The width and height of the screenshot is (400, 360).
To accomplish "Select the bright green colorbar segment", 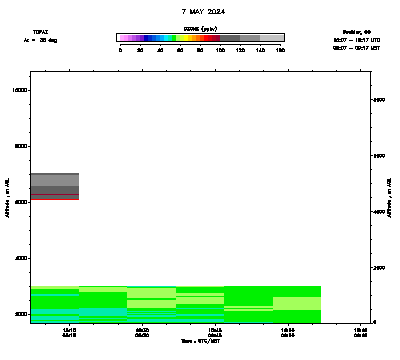I will click(174, 38).
